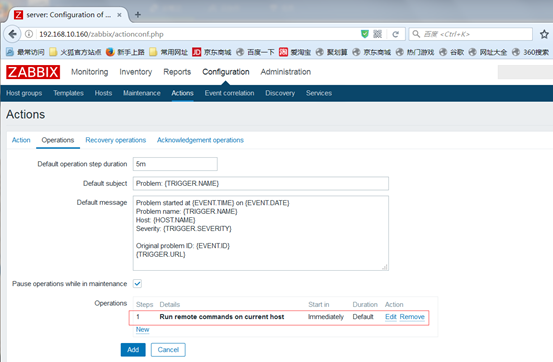Open the JD 京东商城 bookmark
Viewport: 553px width, 362px height.
point(212,52)
